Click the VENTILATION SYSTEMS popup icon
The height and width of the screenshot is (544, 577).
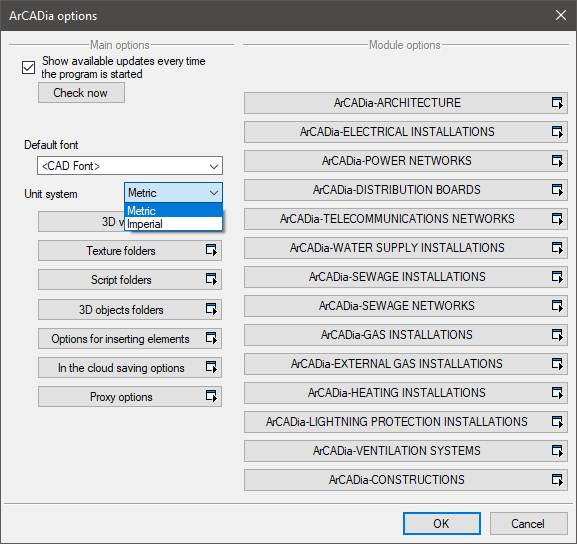coord(557,451)
